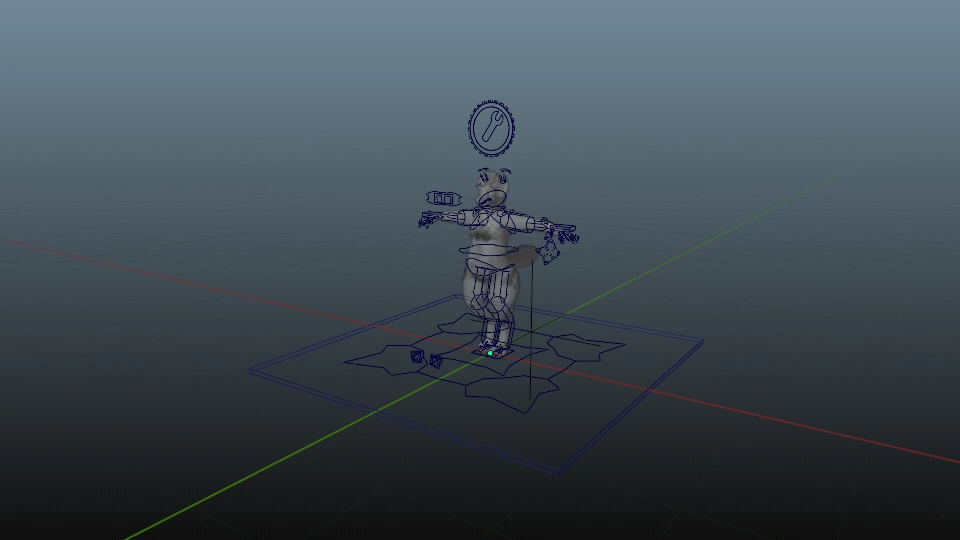Screen dimensions: 960x540
Task: Select the green pivot dot at the feet
Action: tap(490, 353)
